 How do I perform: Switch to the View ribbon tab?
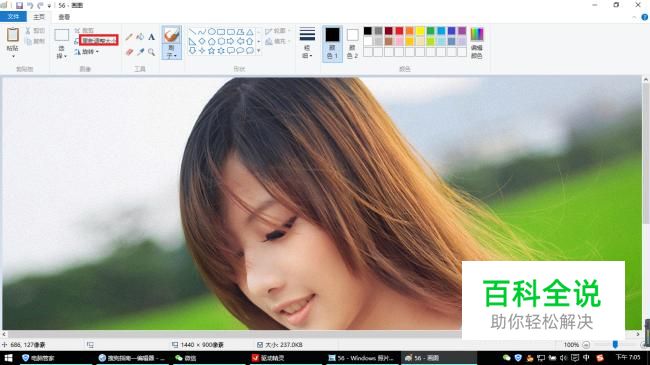(x=64, y=17)
